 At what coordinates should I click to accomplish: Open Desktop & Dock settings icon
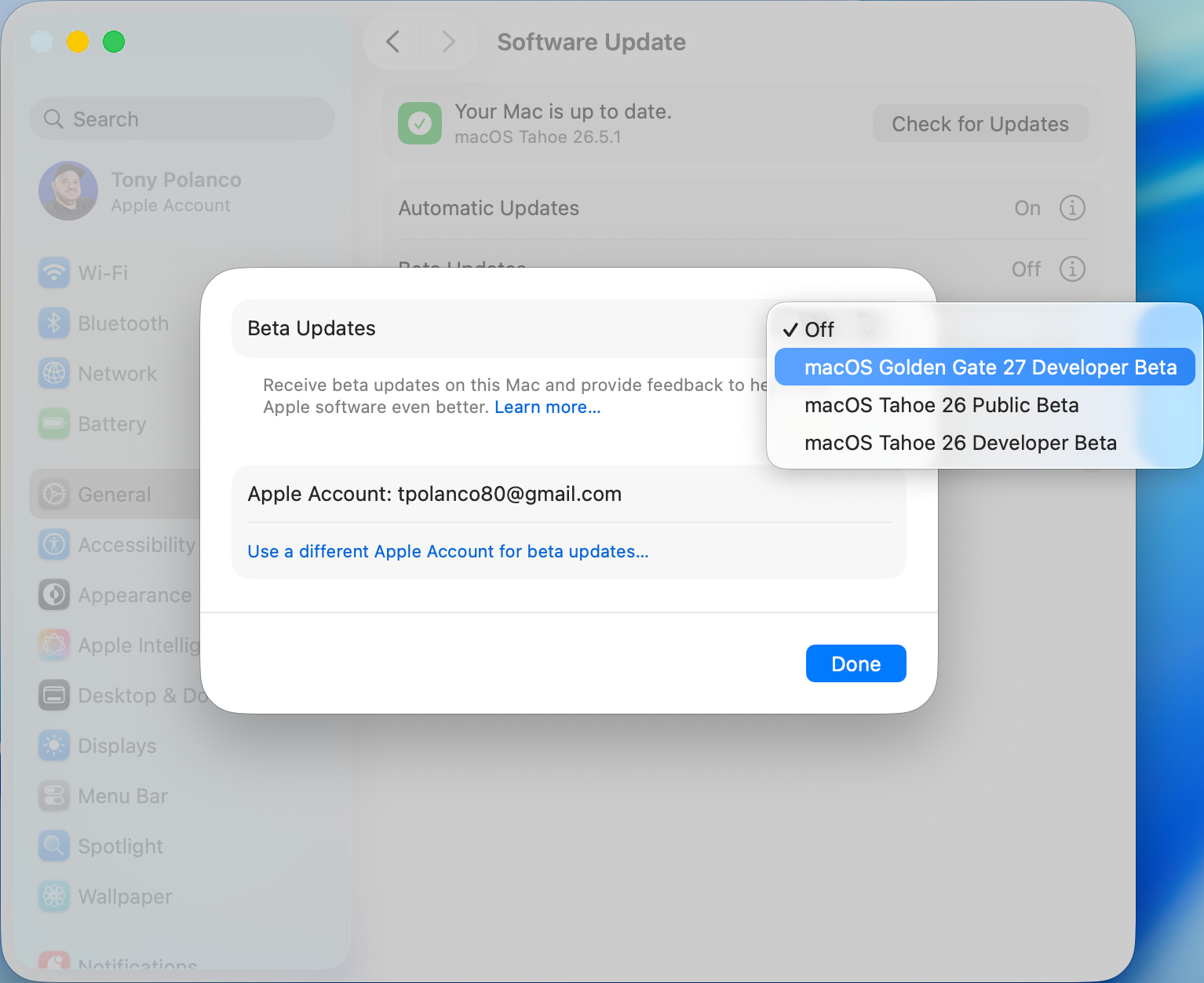pyautogui.click(x=54, y=696)
